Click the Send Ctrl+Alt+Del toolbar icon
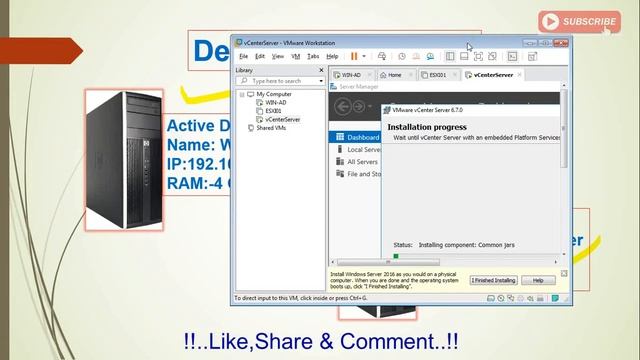Image resolution: width=640 pixels, height=360 pixels. point(382,56)
